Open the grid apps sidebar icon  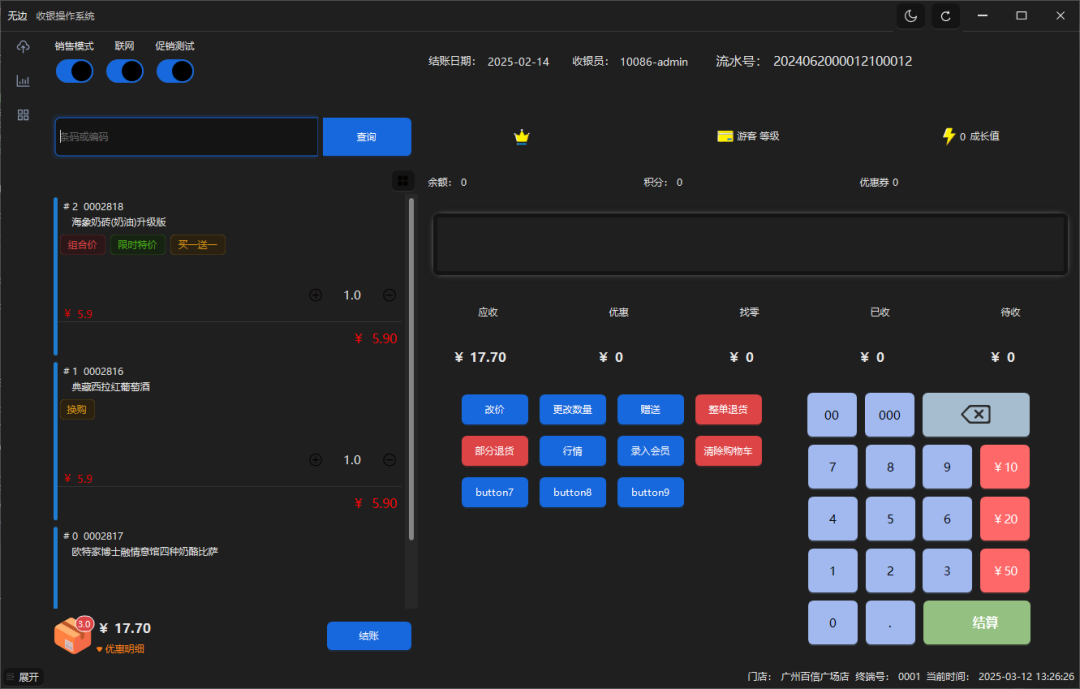tap(23, 115)
